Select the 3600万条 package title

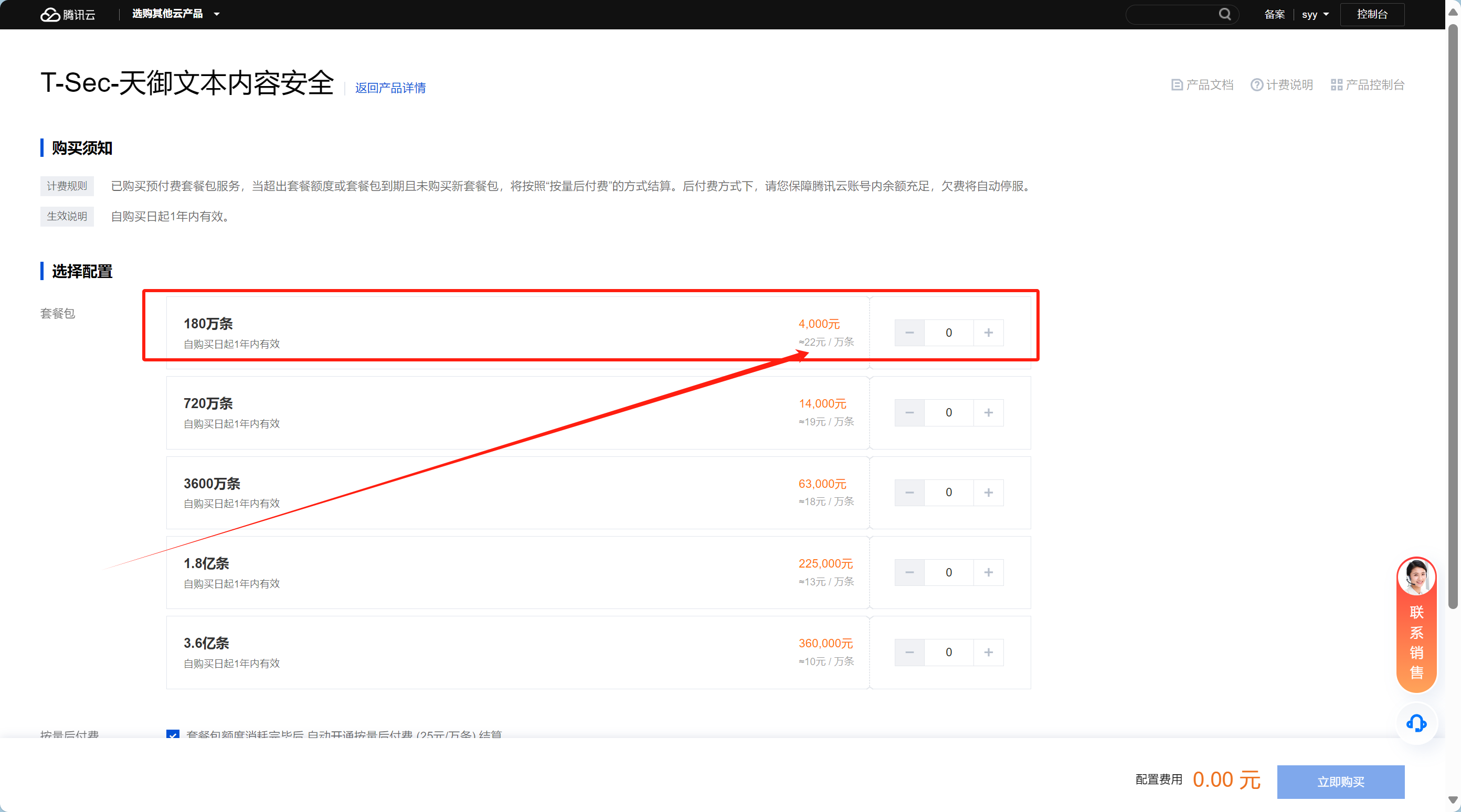pos(212,484)
